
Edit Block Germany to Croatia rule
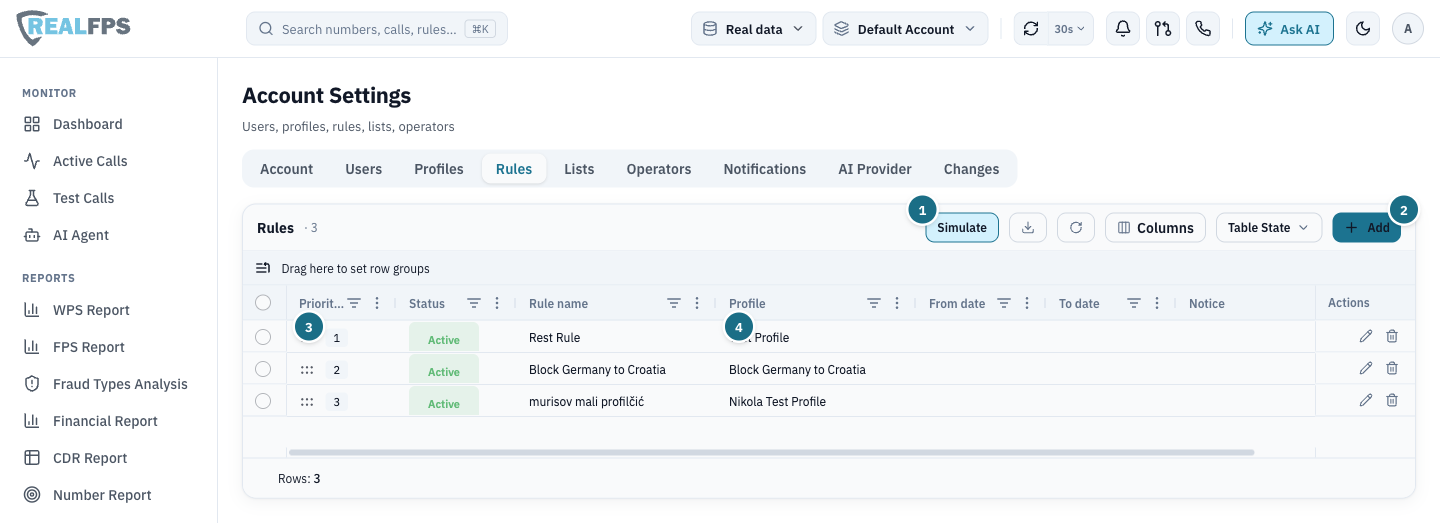coord(1366,369)
